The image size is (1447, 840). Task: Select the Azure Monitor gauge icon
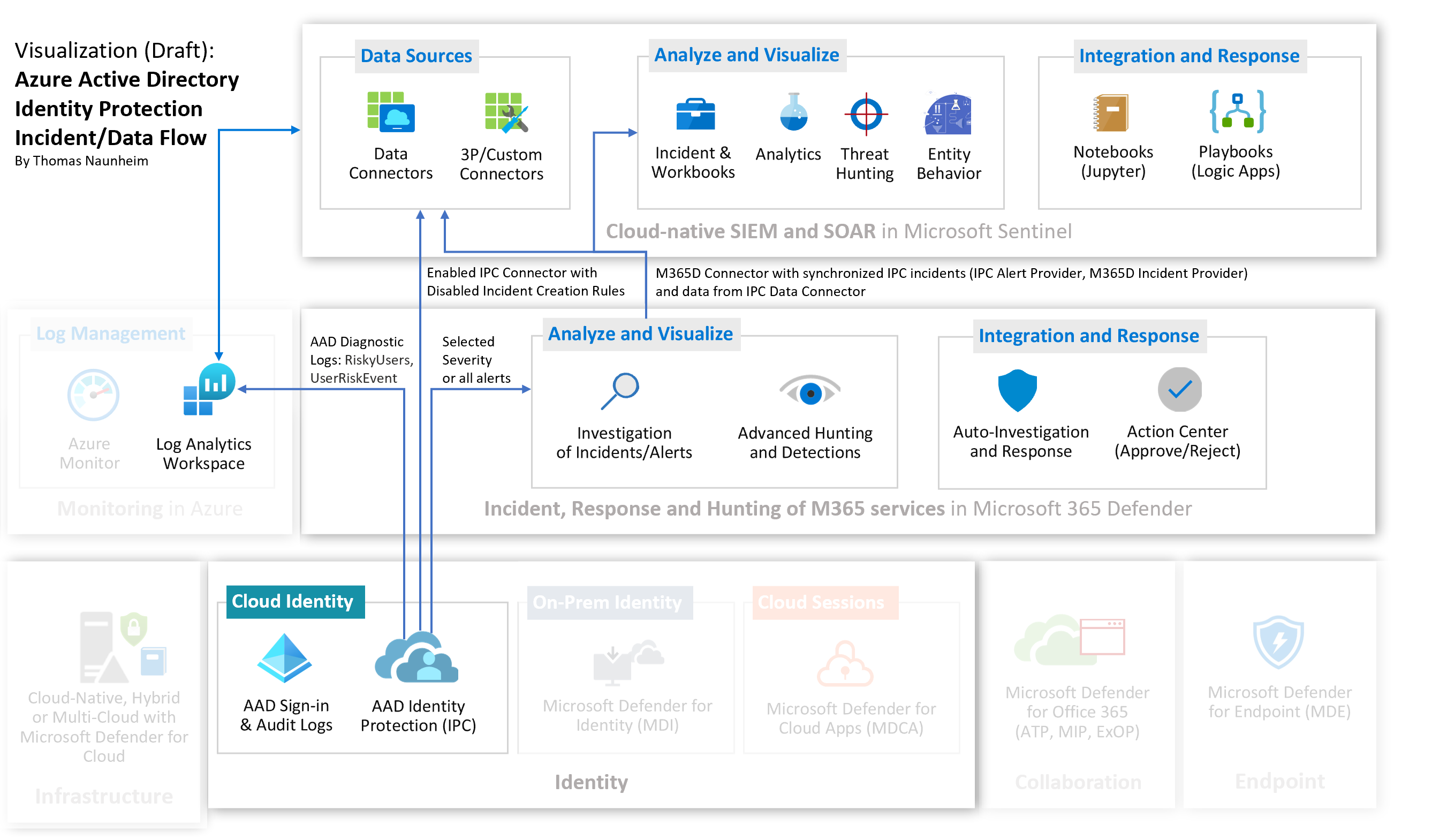pyautogui.click(x=93, y=395)
